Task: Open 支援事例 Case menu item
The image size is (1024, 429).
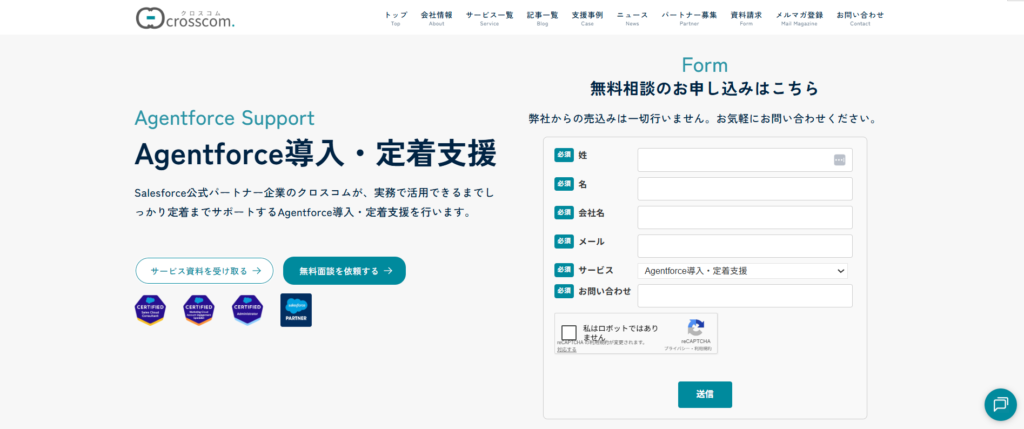Action: tap(587, 18)
